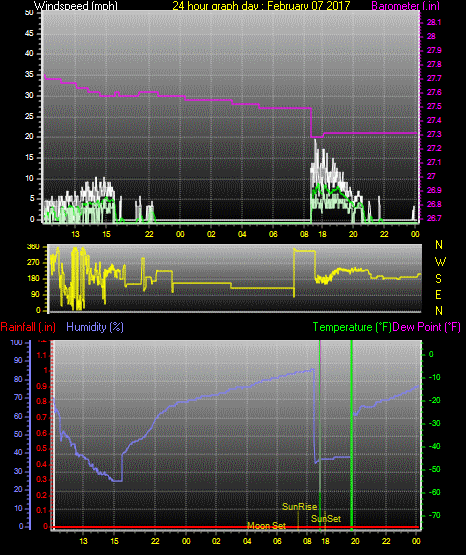
Task: Click the S wind direction label
Action: (x=438, y=279)
